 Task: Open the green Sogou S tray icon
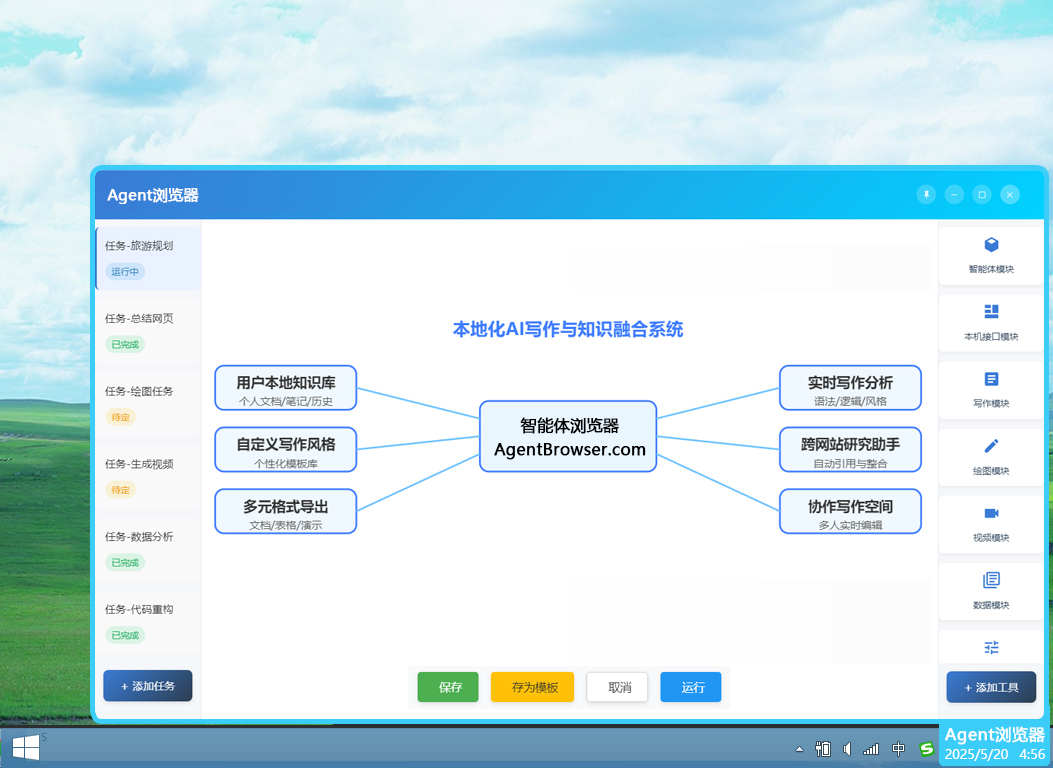coord(927,749)
